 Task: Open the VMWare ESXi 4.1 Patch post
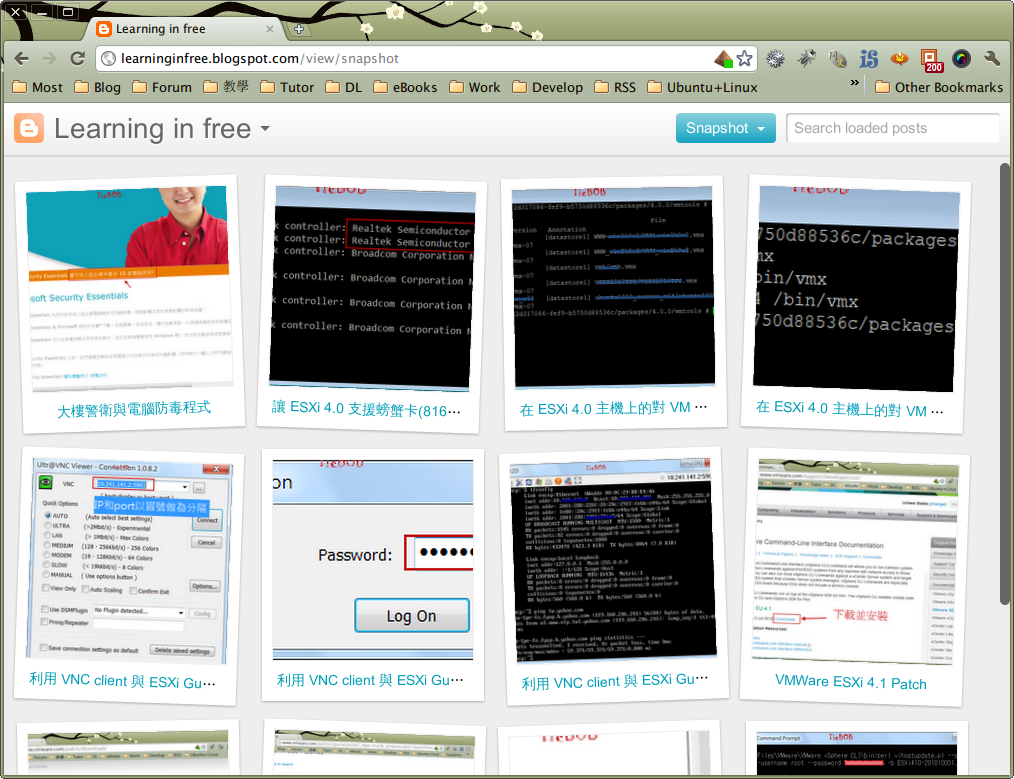click(850, 683)
